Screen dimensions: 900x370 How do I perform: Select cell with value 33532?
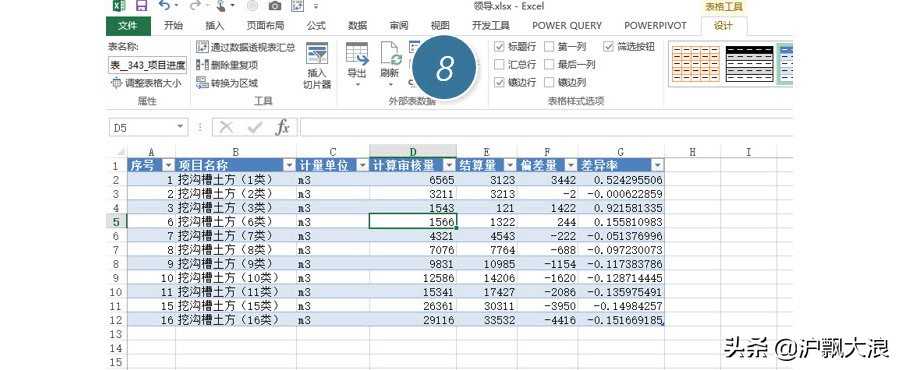487,320
